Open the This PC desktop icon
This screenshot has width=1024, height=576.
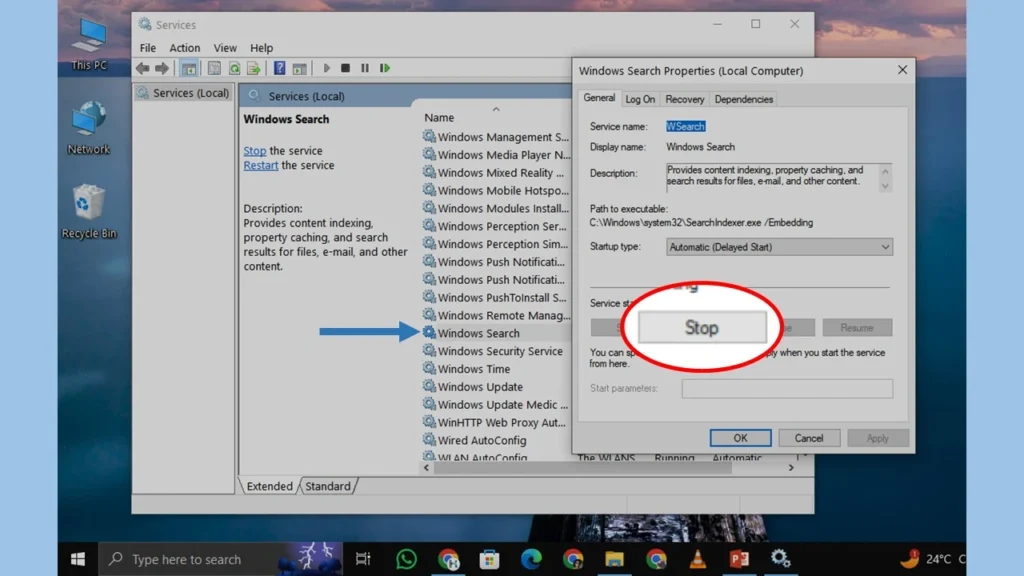pyautogui.click(x=89, y=44)
